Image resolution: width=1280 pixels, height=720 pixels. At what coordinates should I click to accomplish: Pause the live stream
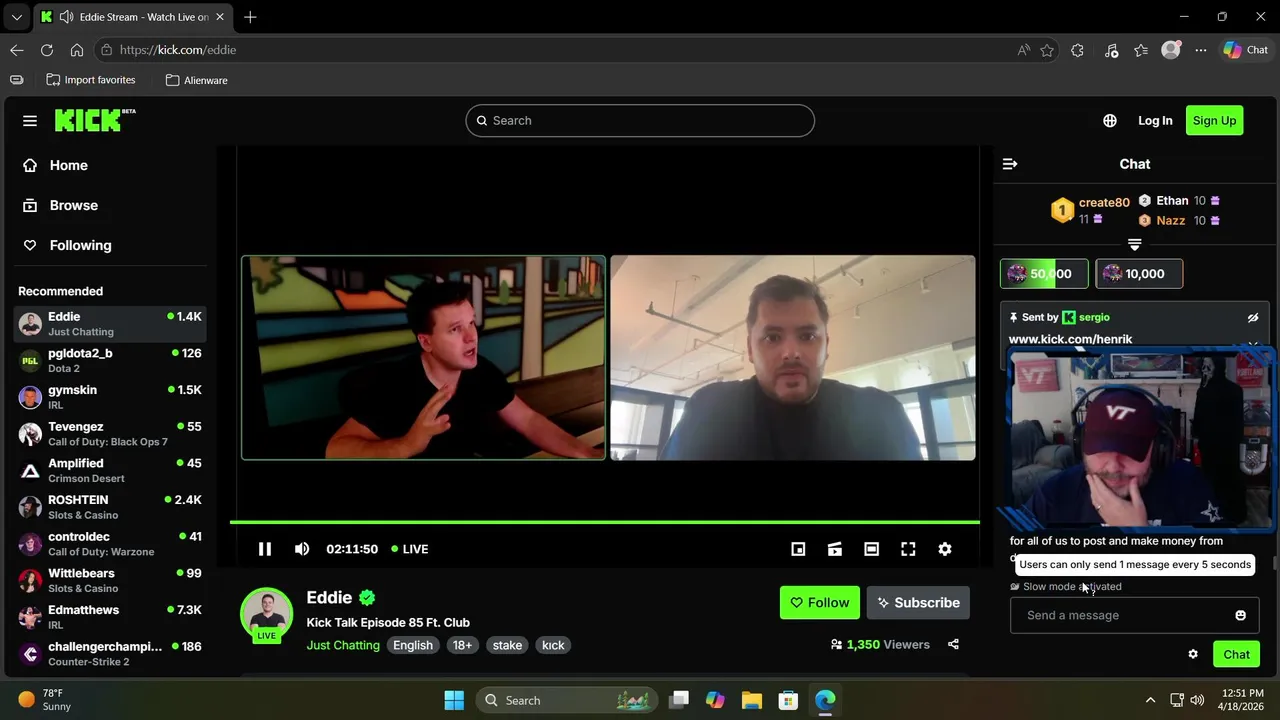click(x=265, y=549)
